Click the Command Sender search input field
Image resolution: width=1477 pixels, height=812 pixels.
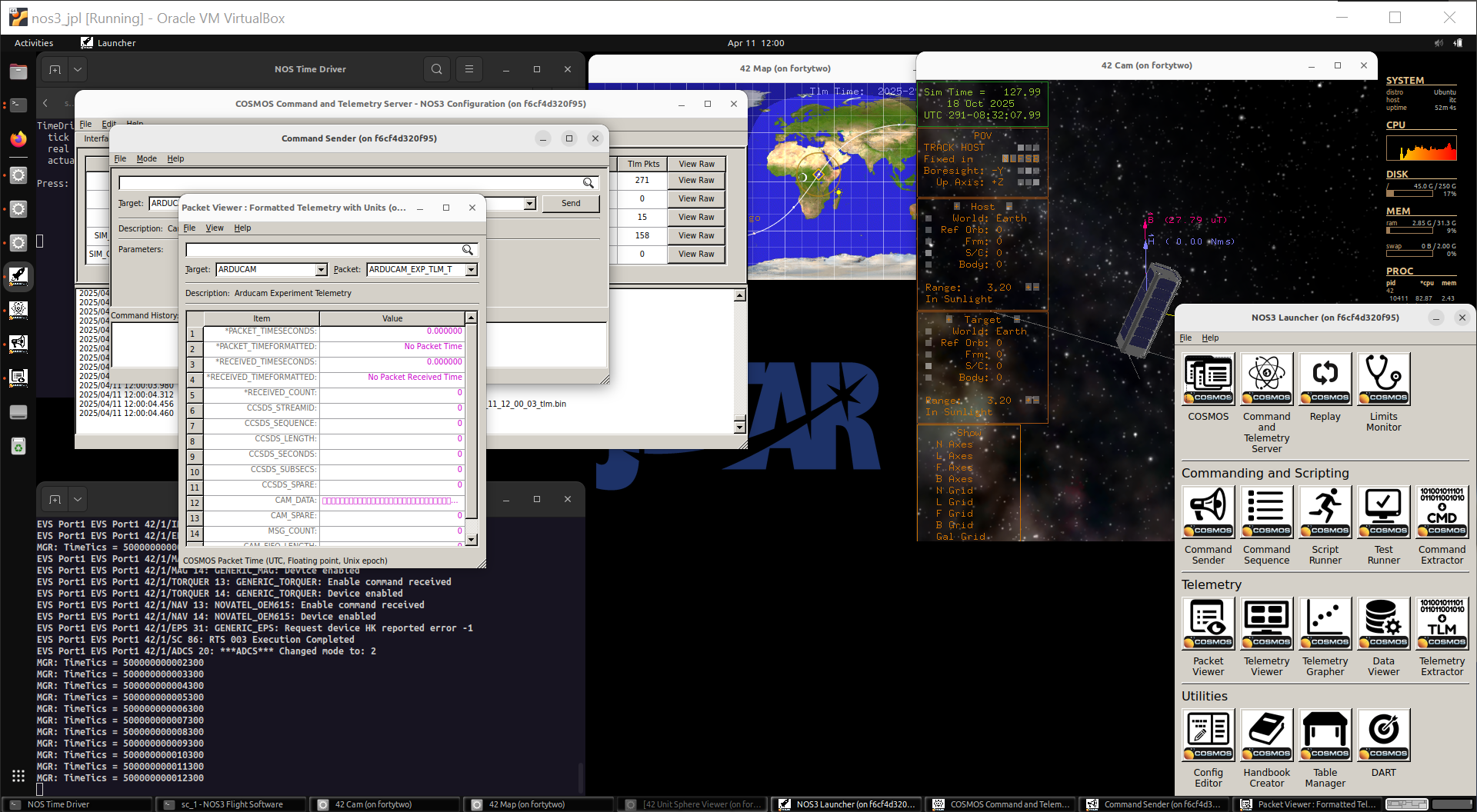click(x=352, y=183)
